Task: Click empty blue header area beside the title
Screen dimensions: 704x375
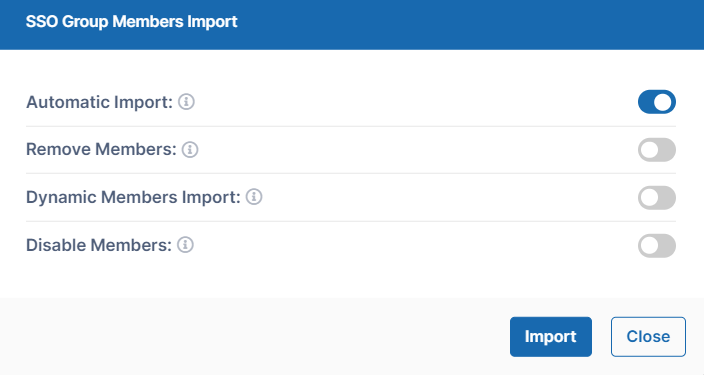Action: (449, 22)
